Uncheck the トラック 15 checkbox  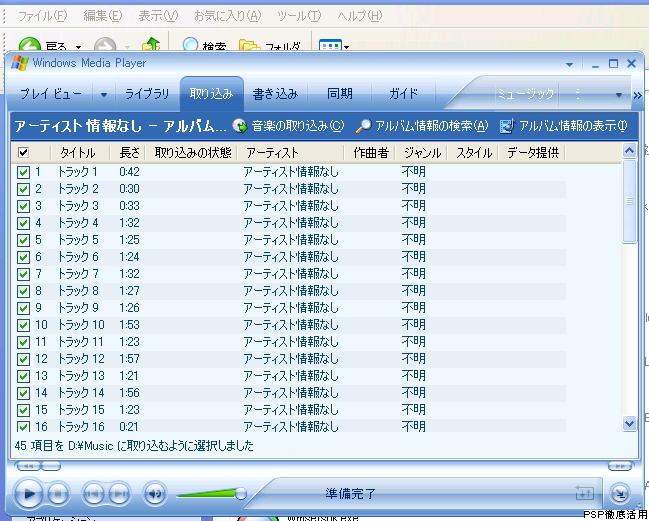pos(23,410)
